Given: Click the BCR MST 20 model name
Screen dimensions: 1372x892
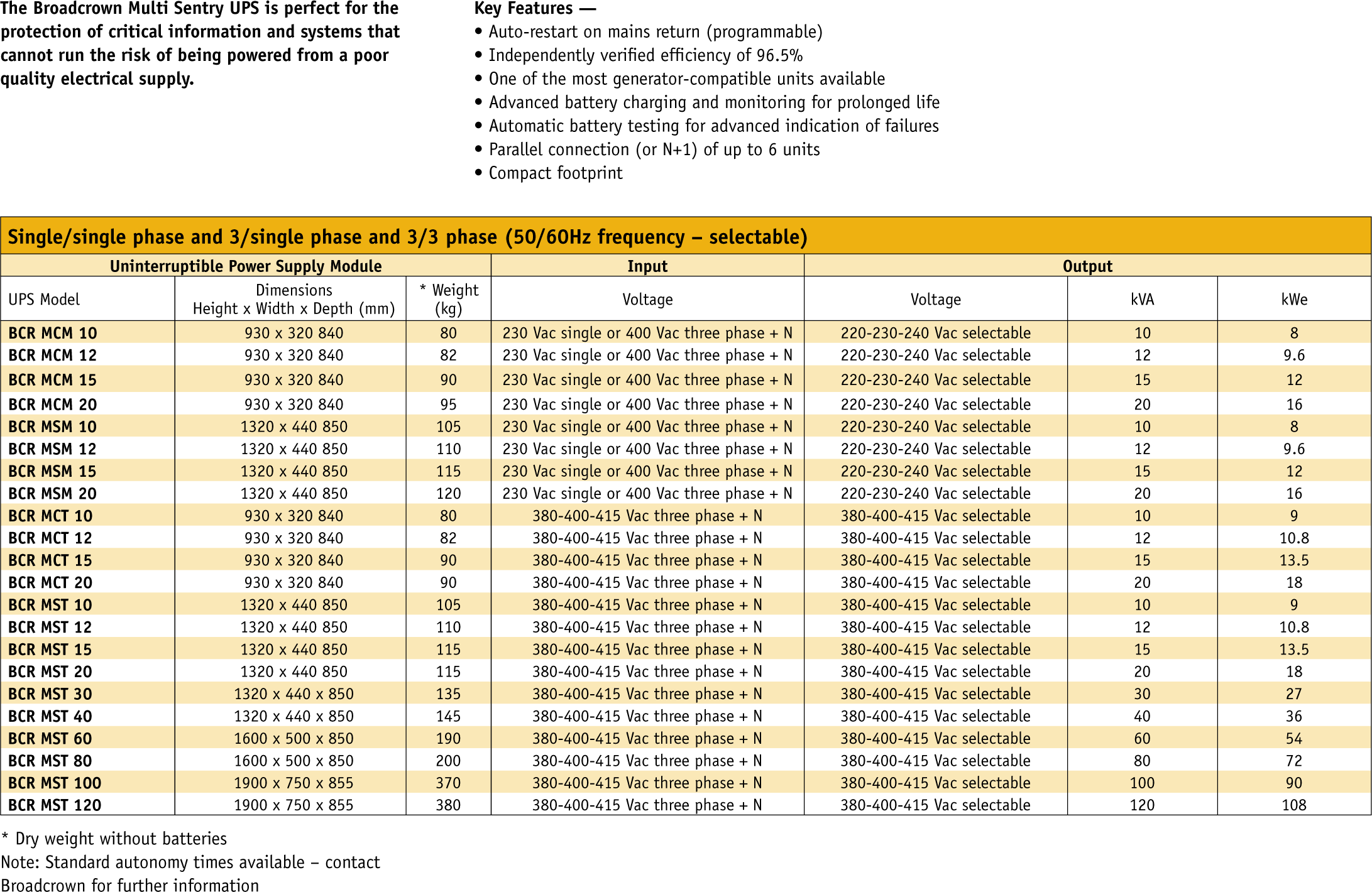Looking at the screenshot, I should [x=50, y=672].
